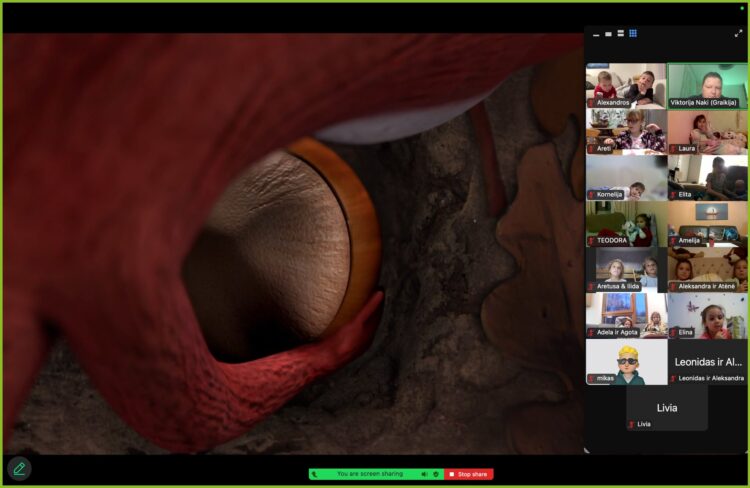Select TEODORA participant video
Viewport: 750px width, 488px height.
pos(626,223)
